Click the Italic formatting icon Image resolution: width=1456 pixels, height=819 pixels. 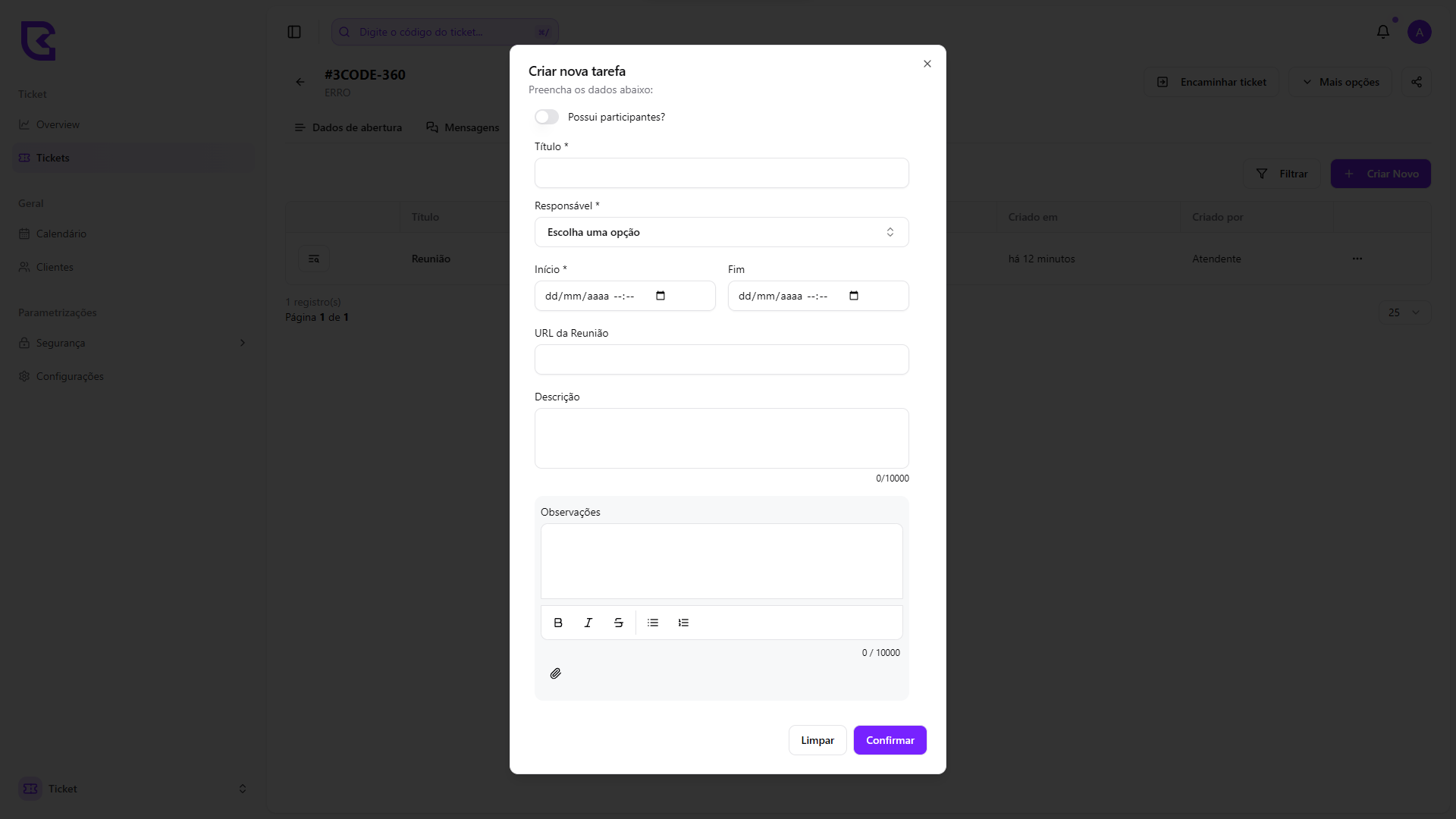click(588, 623)
